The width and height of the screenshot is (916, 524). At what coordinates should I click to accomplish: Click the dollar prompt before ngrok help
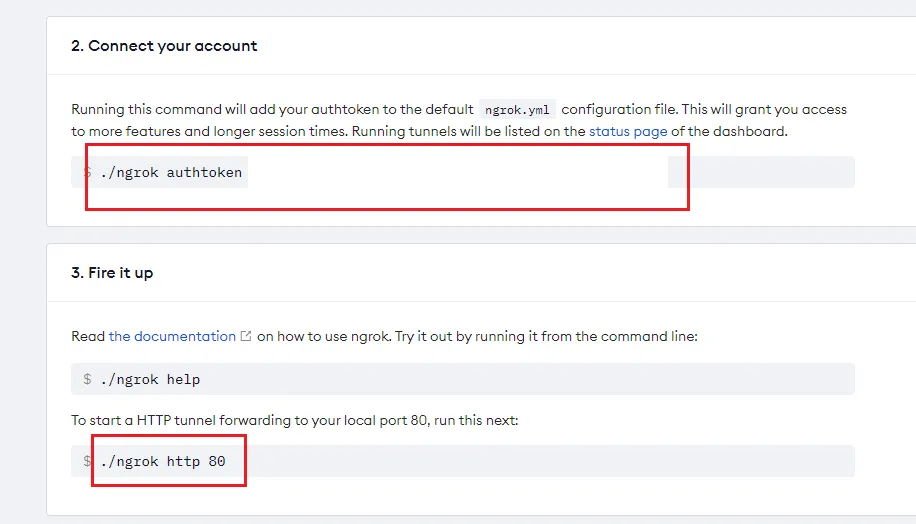pos(88,379)
